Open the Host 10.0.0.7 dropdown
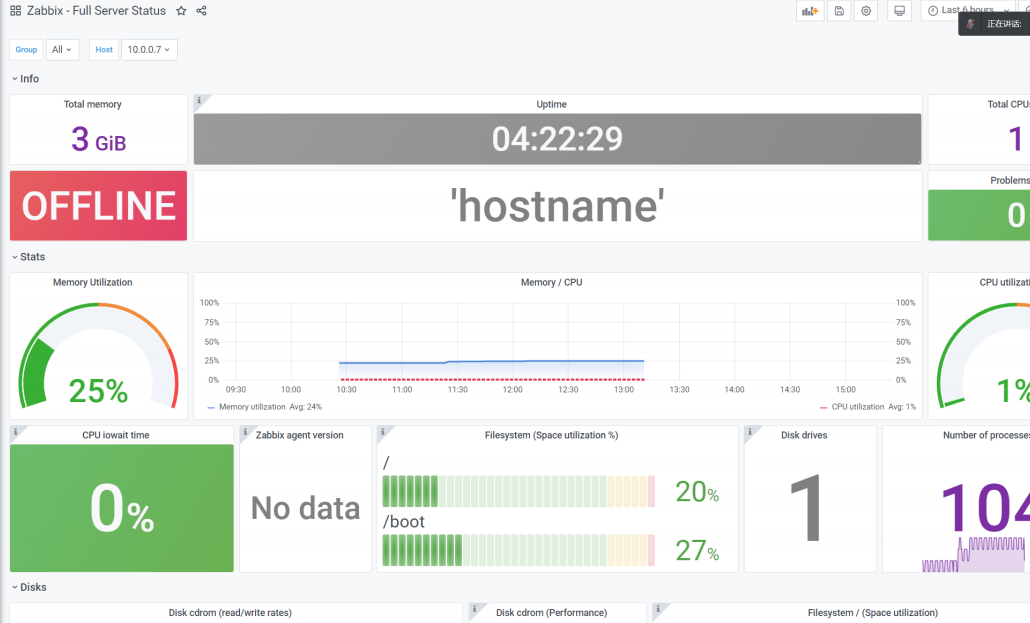 click(x=149, y=49)
